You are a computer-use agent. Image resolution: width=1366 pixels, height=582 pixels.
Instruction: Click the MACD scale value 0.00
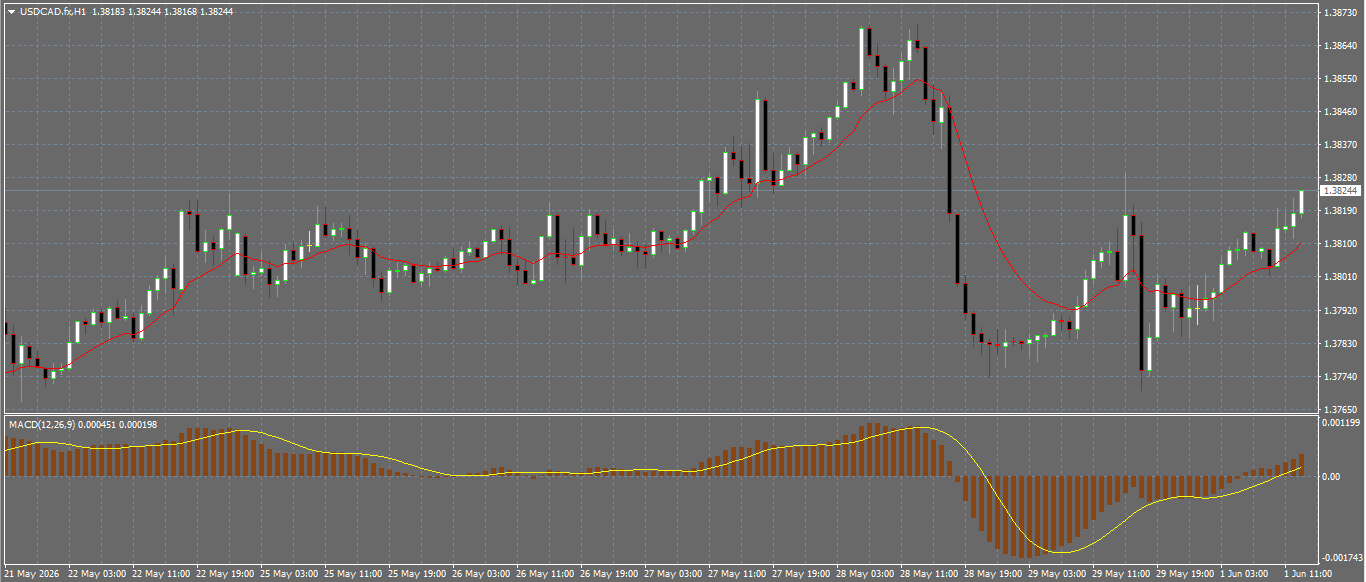click(1331, 476)
